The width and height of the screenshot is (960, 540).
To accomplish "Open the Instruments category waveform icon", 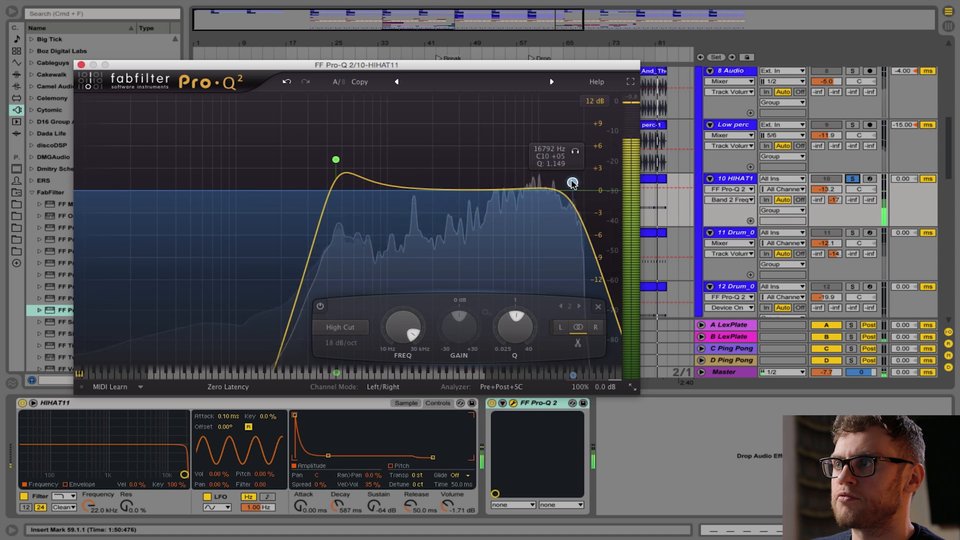I will pos(17,62).
